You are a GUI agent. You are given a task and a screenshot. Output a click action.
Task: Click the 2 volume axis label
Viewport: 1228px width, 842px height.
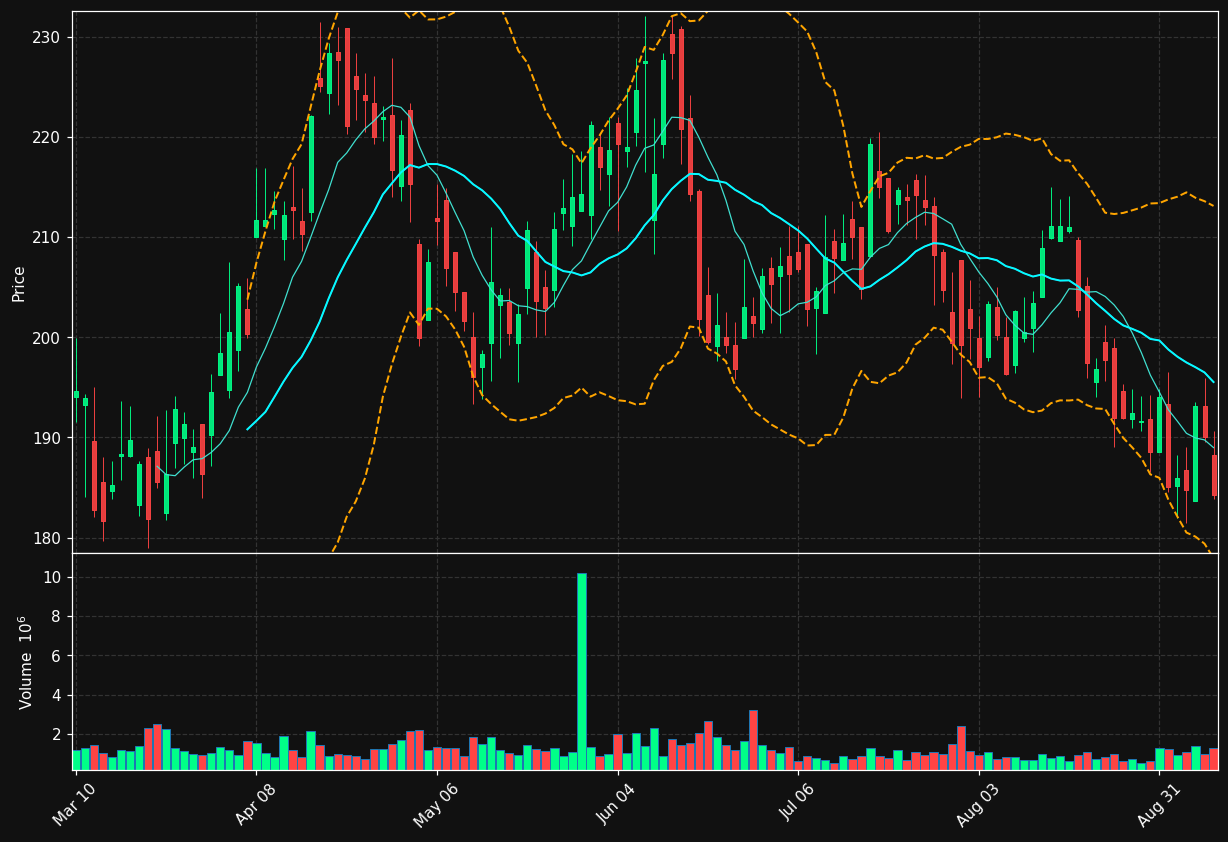(x=56, y=734)
